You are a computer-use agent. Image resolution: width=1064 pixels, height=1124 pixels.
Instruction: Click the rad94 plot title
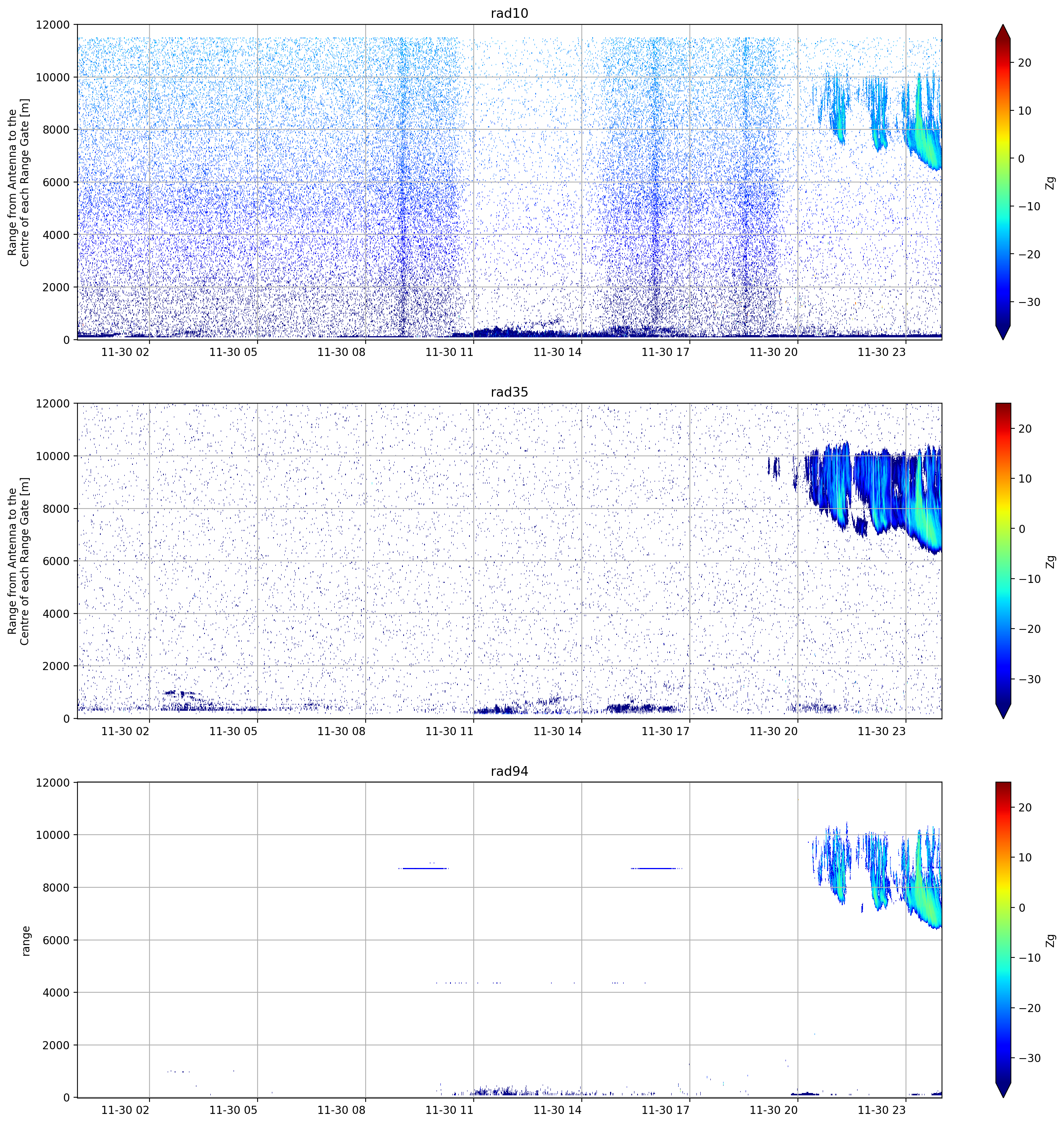tap(509, 771)
